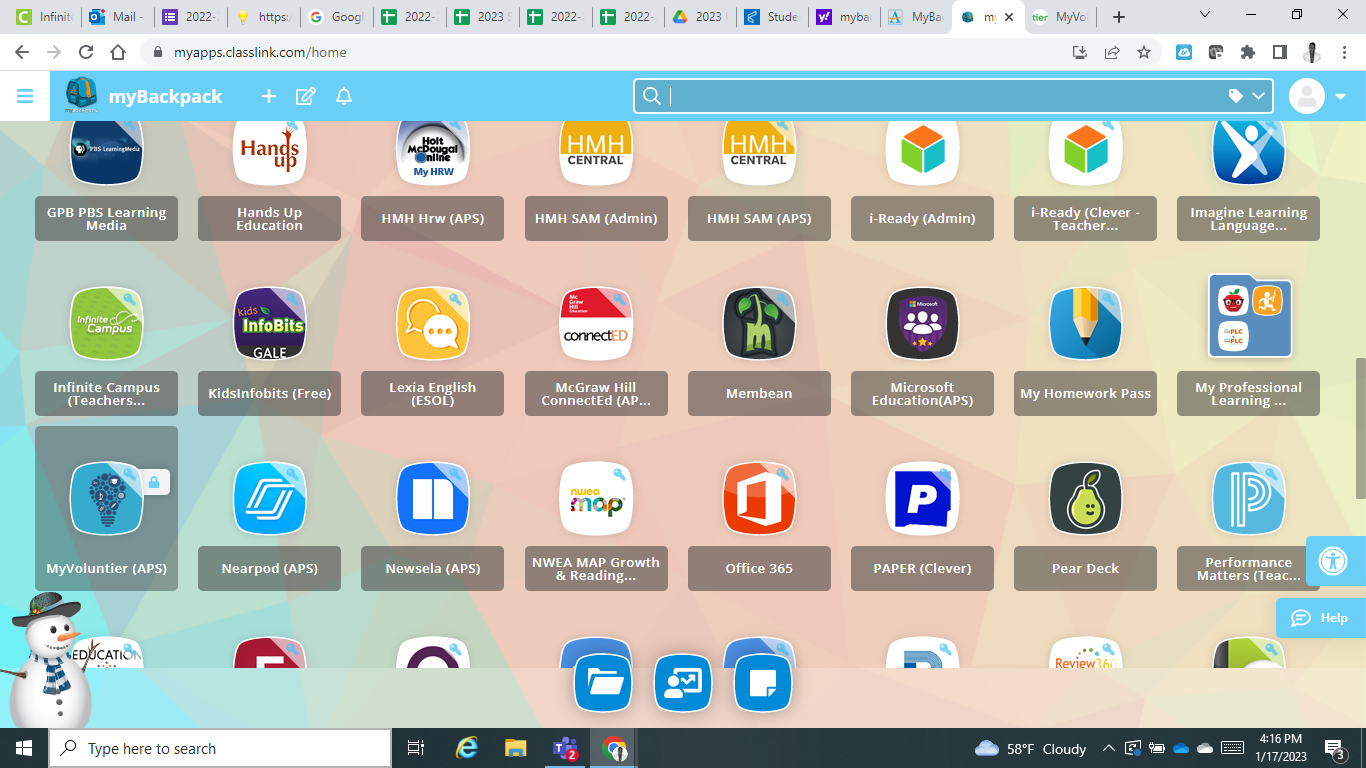The image size is (1366, 768).
Task: Click inside the app search field
Action: click(945, 96)
